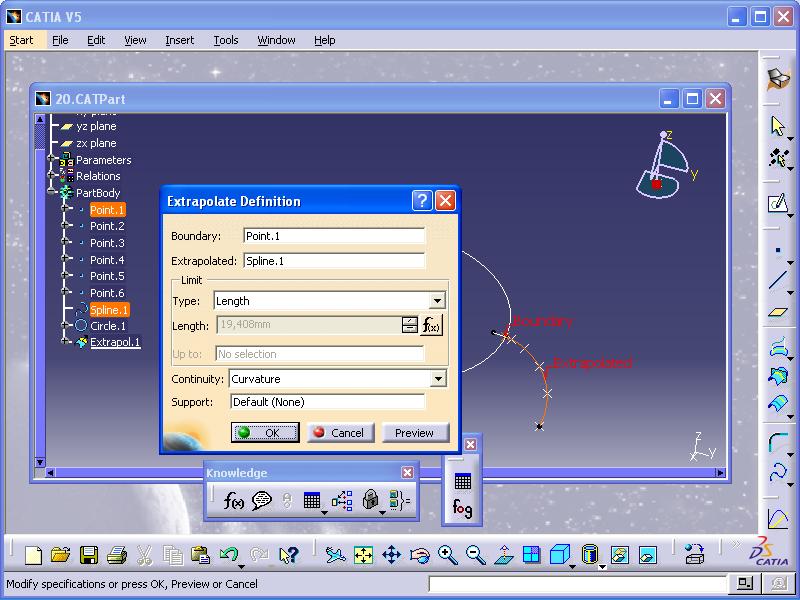Screen dimensions: 800x600
Task: Click the Knowledge Expert lock icon
Action: [371, 501]
